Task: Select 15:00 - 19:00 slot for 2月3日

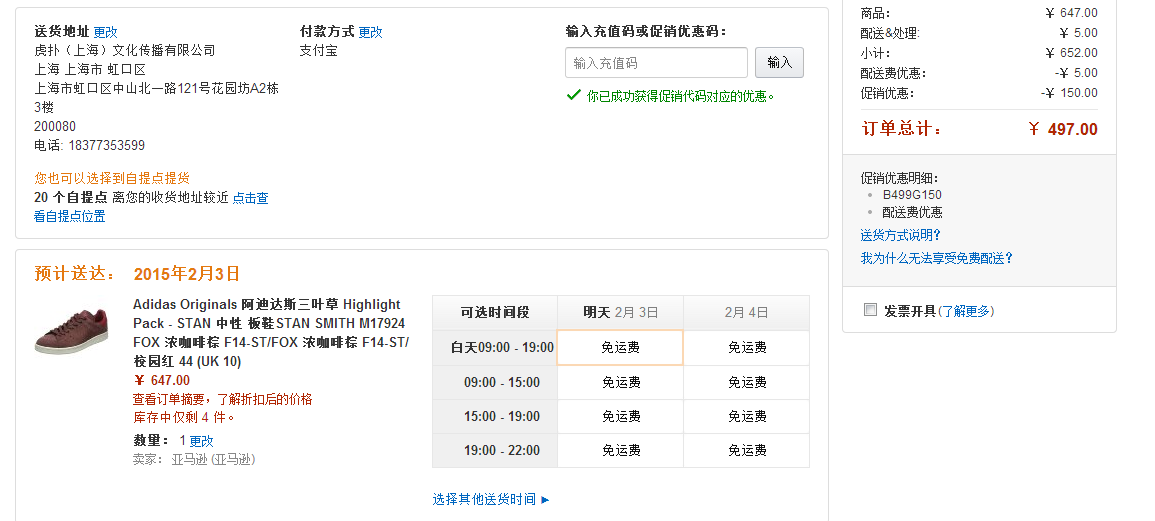Action: tap(620, 416)
